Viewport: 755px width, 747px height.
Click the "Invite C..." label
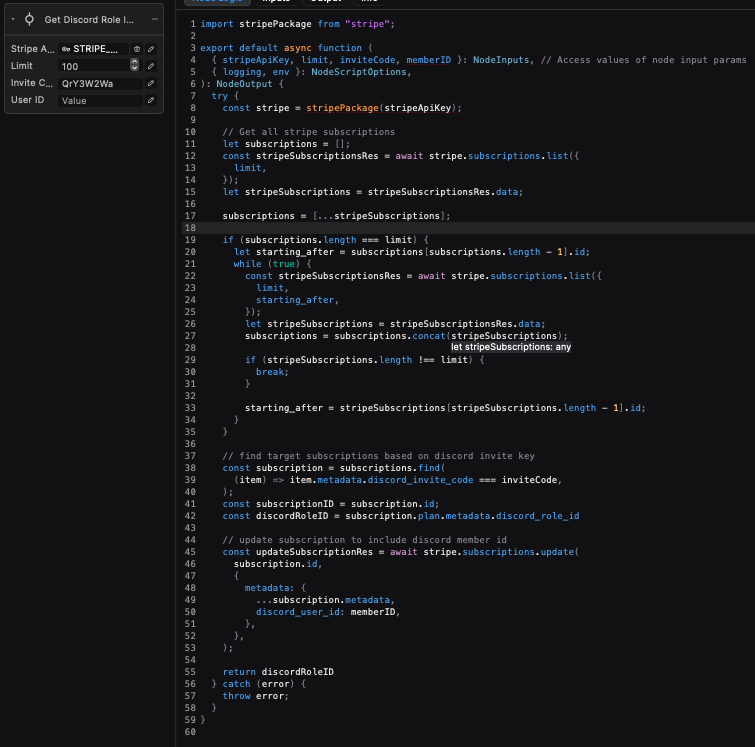tap(32, 83)
